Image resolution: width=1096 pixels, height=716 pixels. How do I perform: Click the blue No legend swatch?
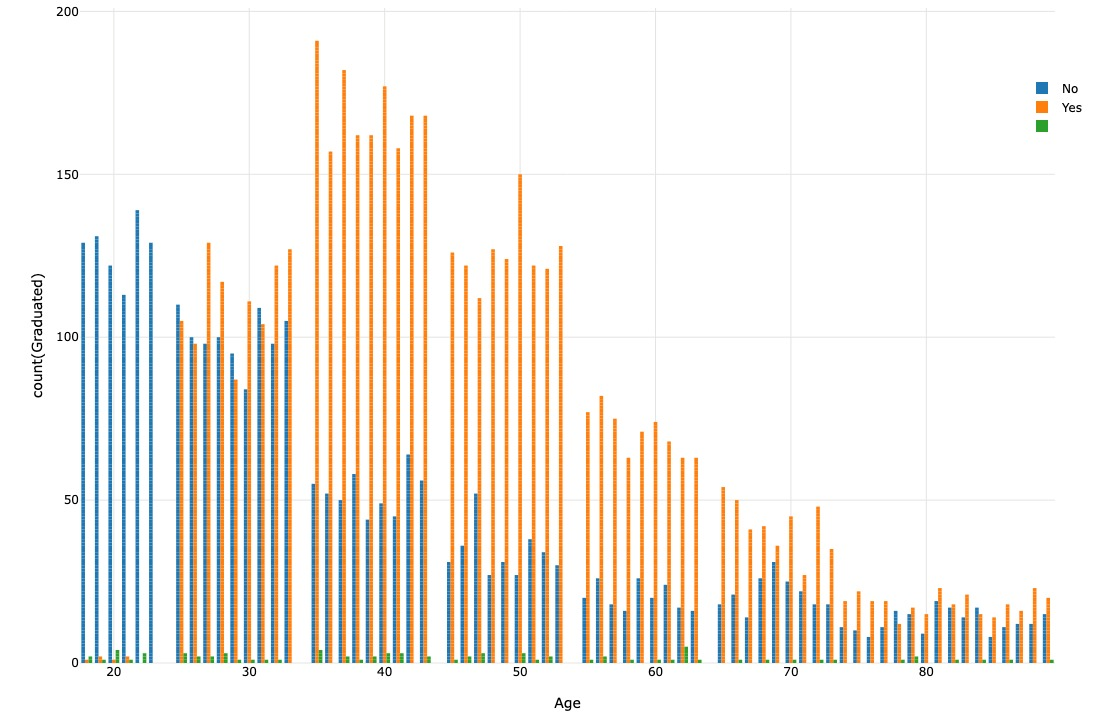1042,88
